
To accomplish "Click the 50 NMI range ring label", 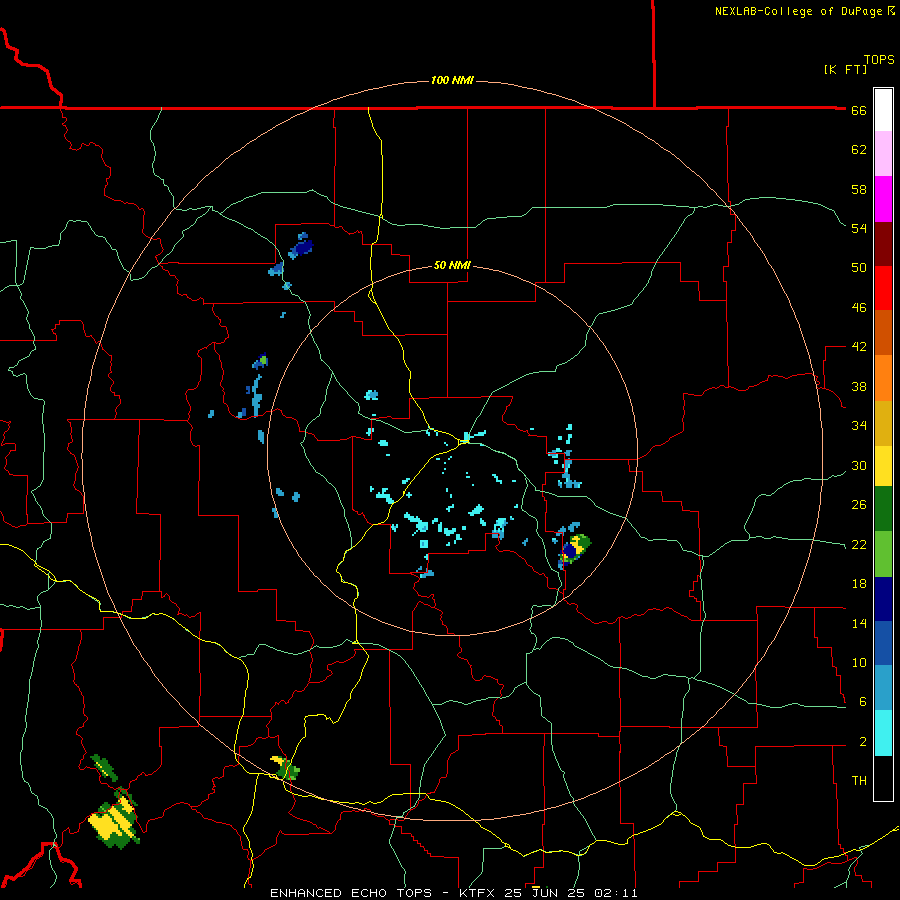I will pos(452,265).
